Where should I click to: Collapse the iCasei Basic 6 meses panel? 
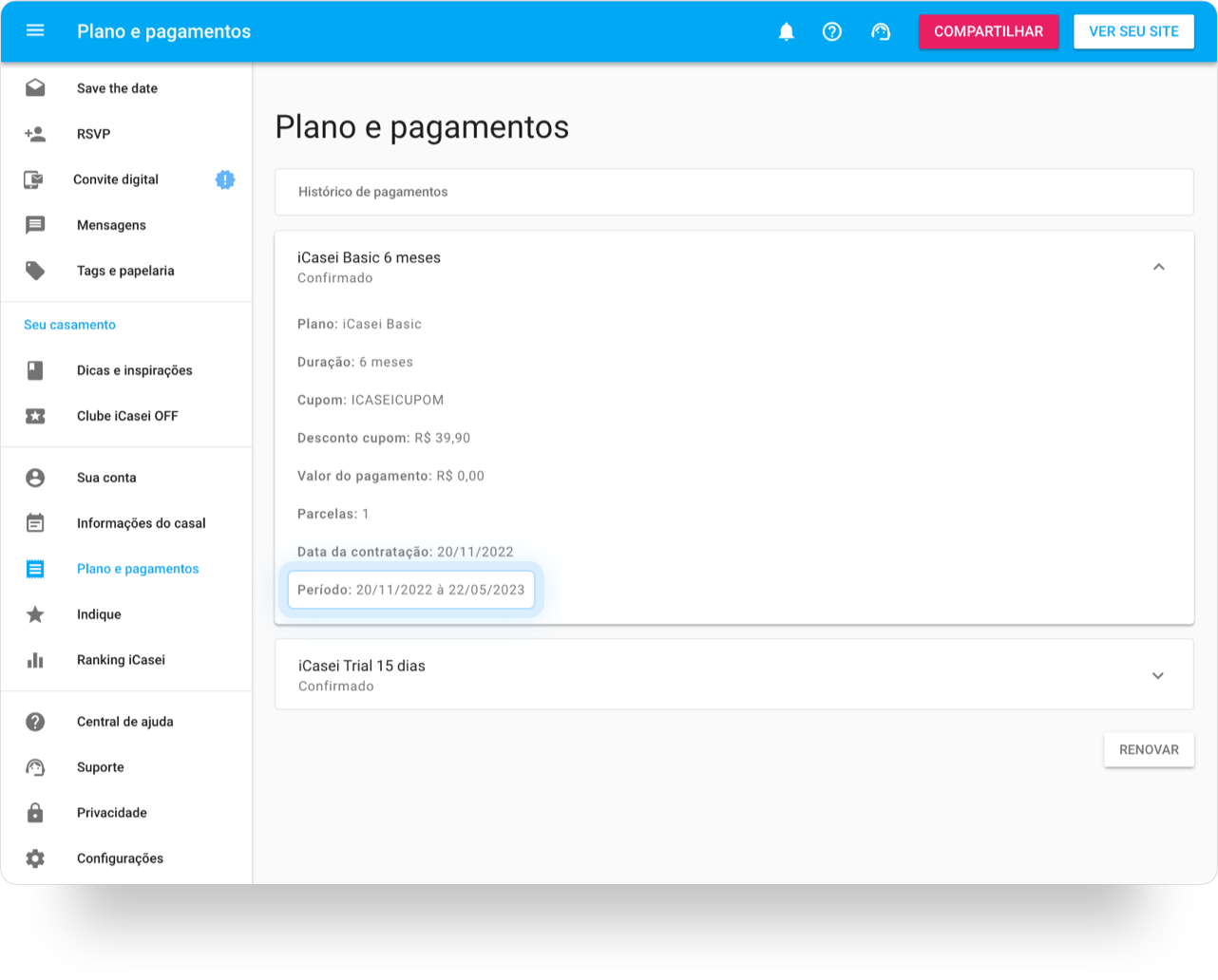(1158, 267)
